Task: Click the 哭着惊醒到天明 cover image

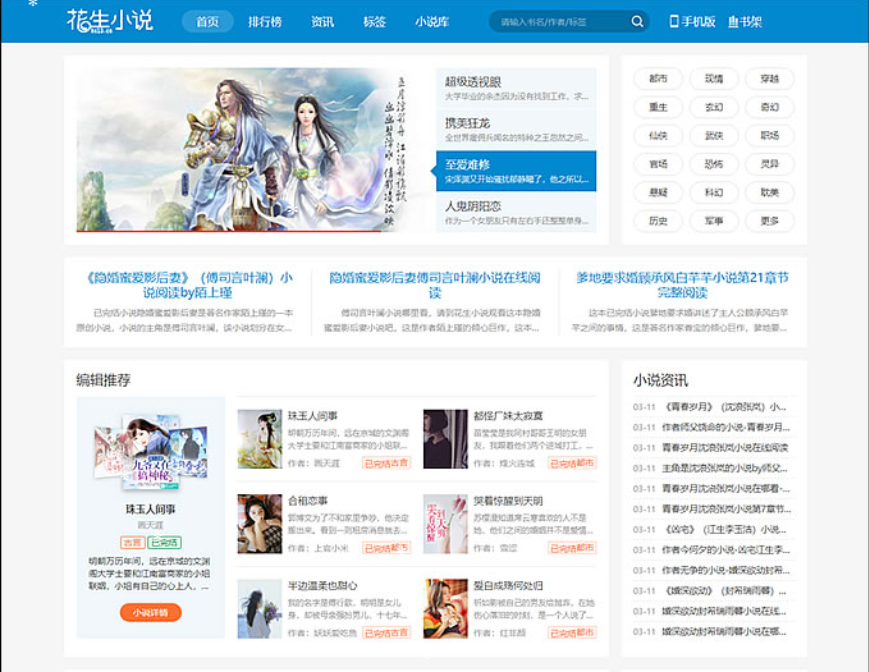Action: click(x=445, y=523)
